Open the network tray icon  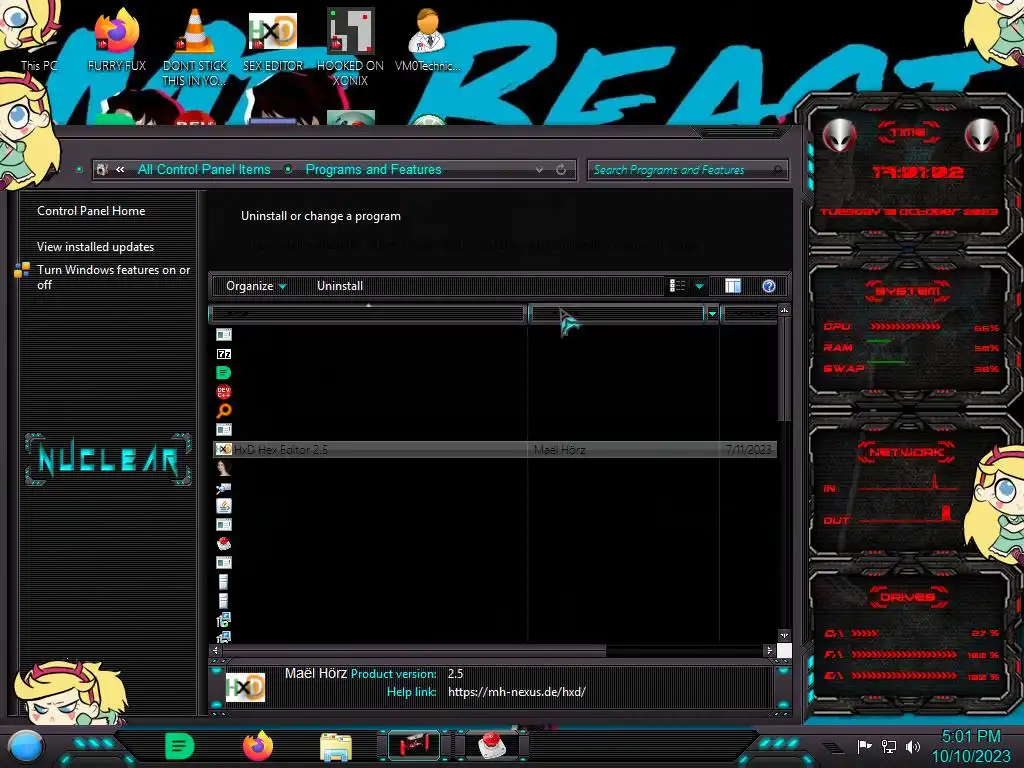pos(888,746)
